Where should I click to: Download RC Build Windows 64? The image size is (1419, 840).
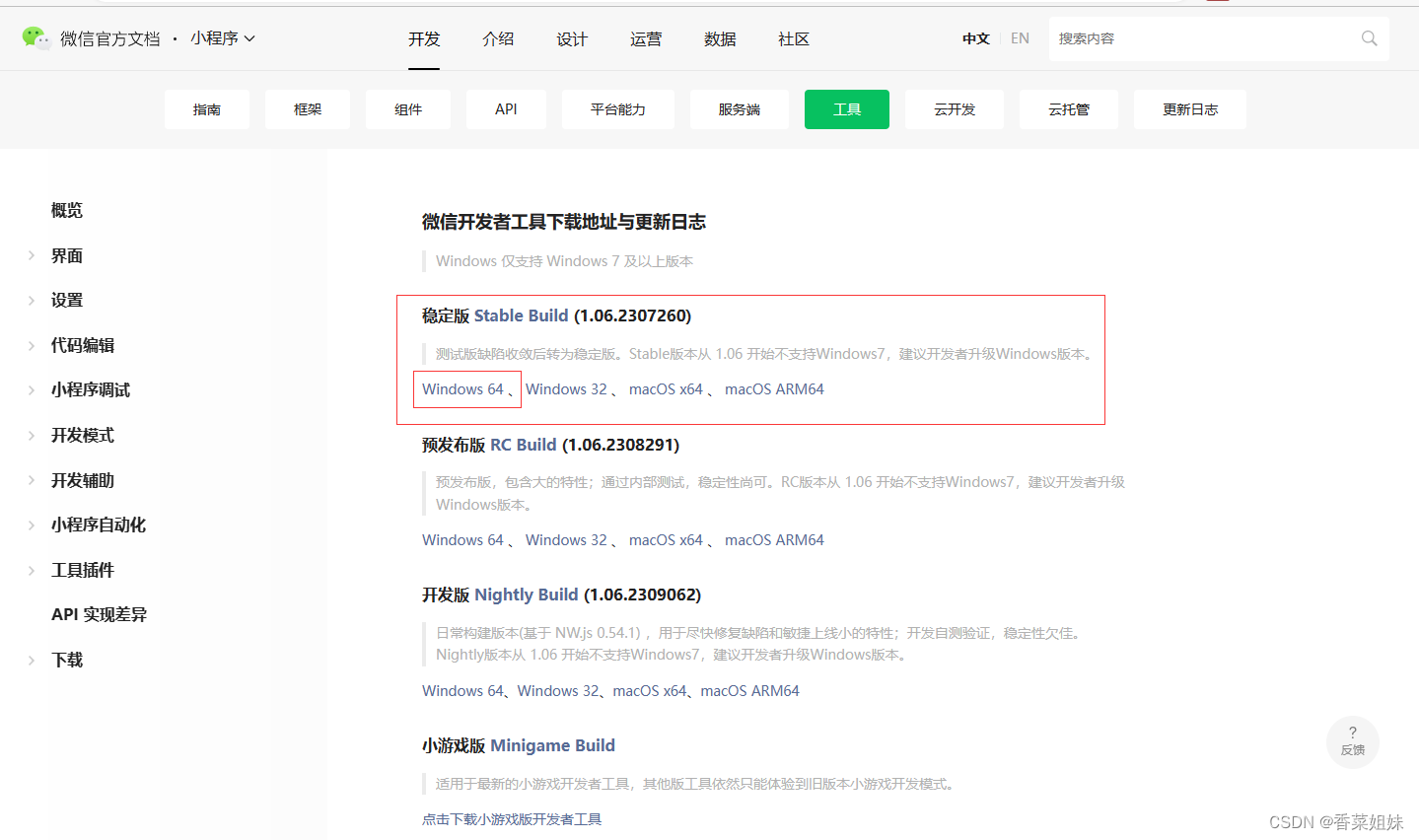tap(462, 540)
